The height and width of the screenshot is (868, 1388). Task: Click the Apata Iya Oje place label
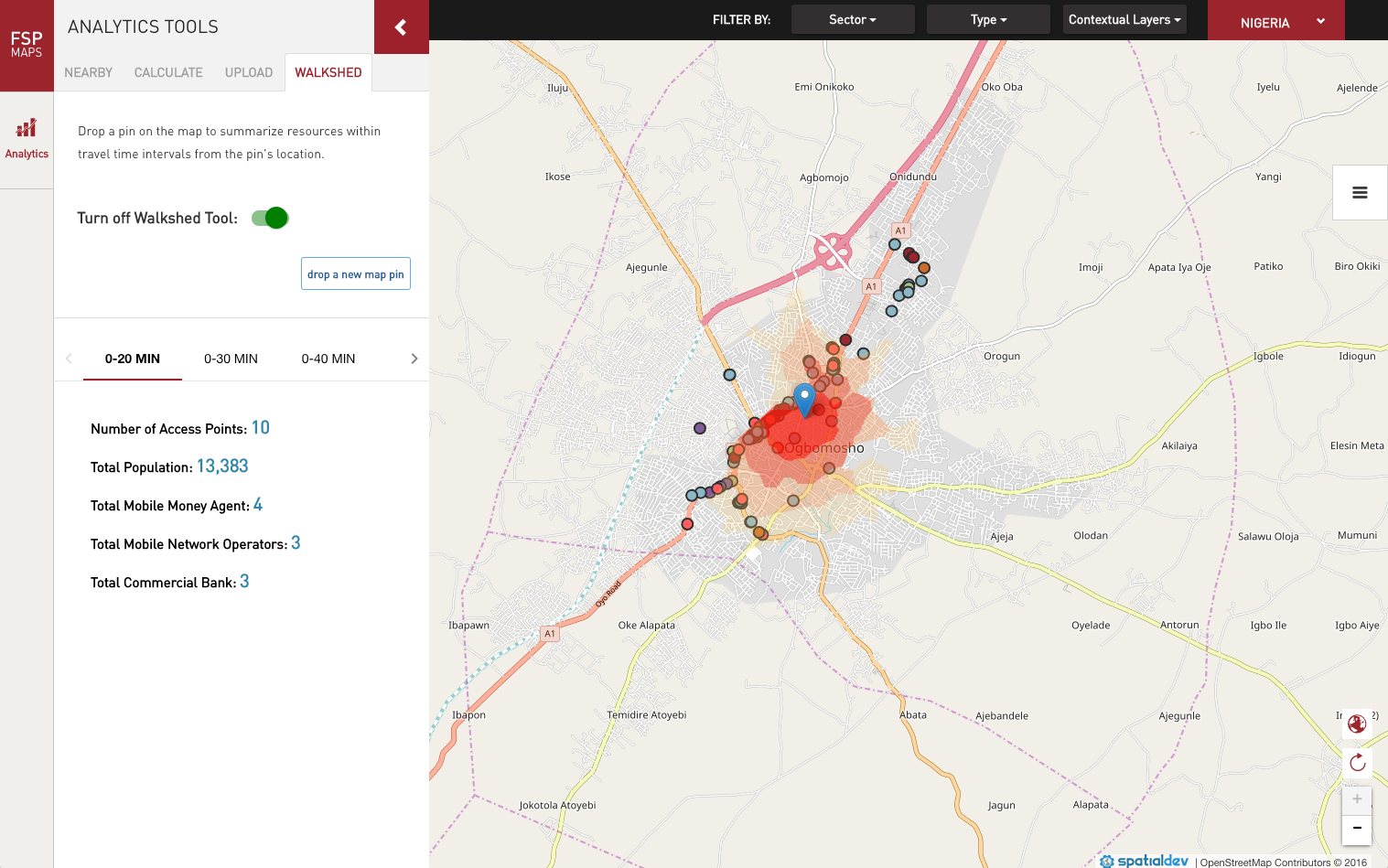[x=1179, y=268]
